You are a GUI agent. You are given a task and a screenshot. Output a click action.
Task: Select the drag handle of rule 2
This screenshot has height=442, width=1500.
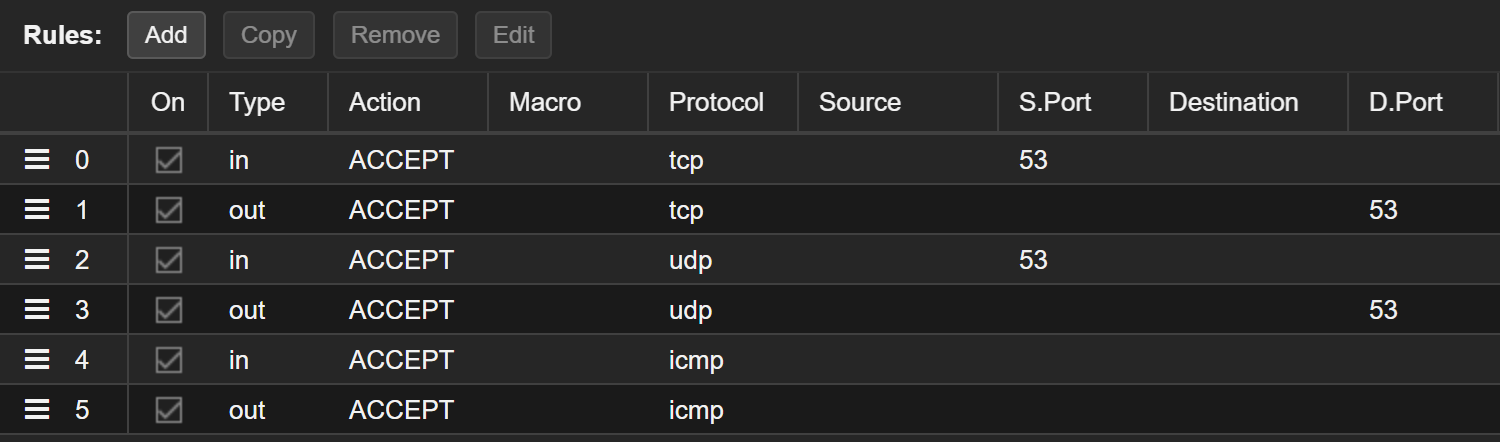click(37, 259)
